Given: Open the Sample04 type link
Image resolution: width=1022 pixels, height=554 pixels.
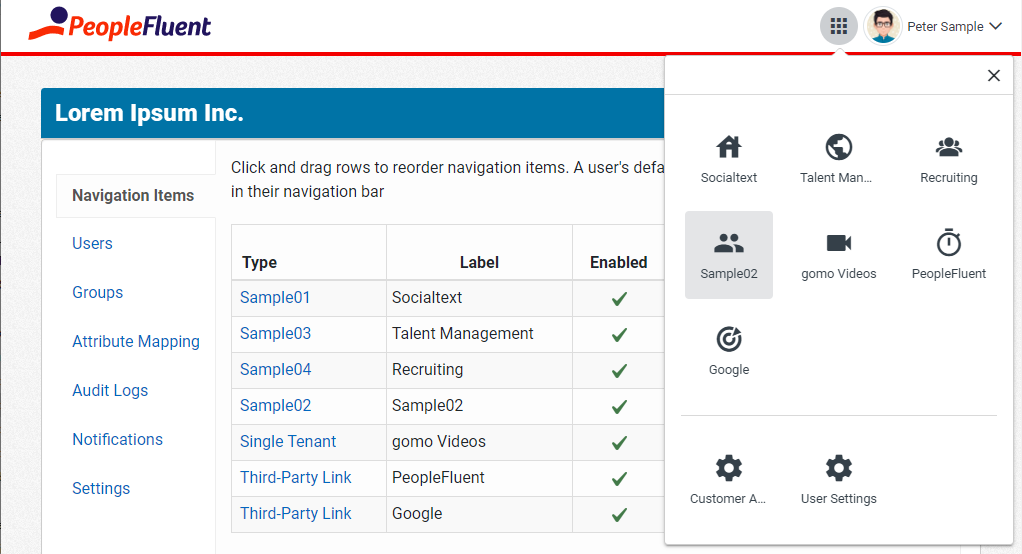Looking at the screenshot, I should (275, 369).
